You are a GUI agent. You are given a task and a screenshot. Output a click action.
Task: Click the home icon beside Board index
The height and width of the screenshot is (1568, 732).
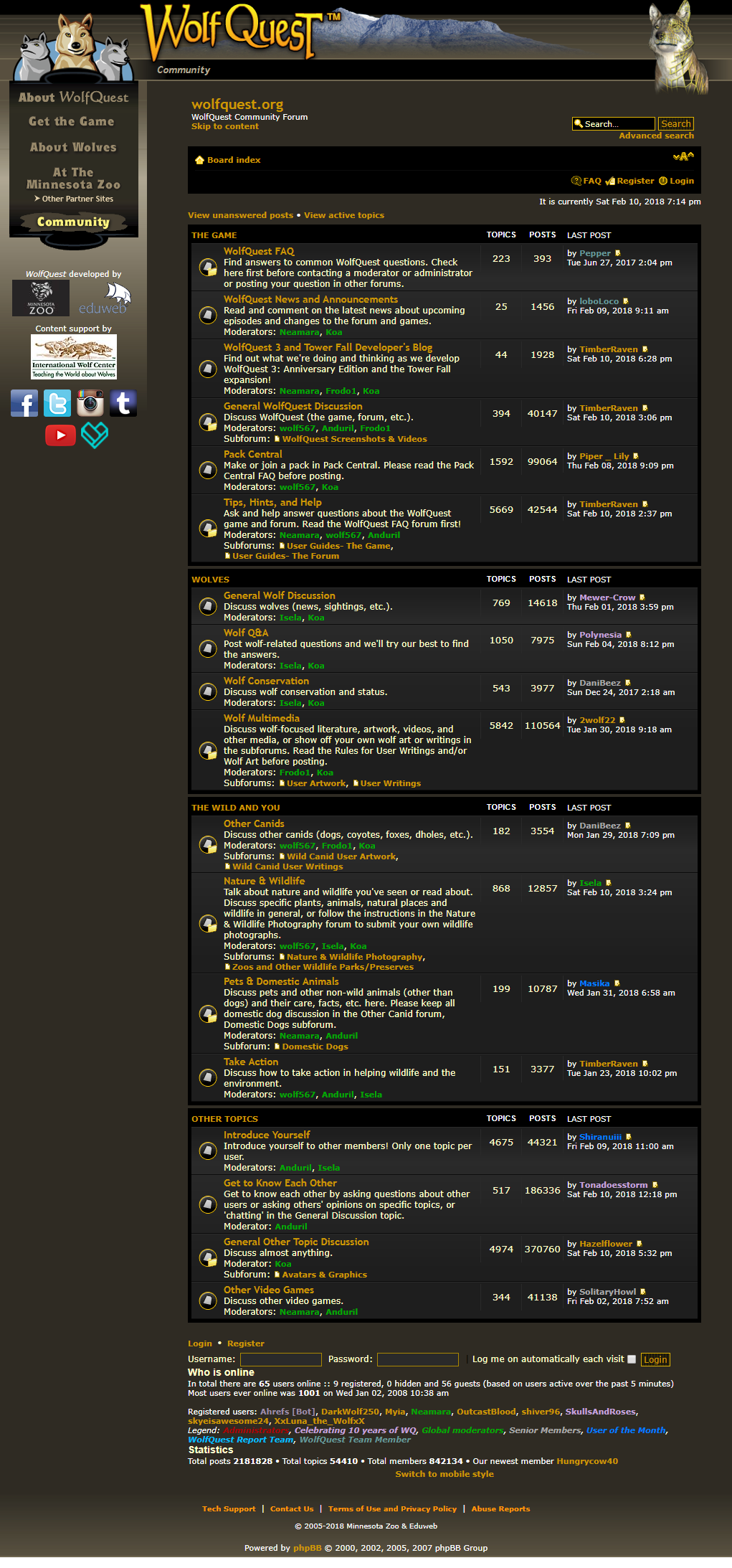pos(199,160)
